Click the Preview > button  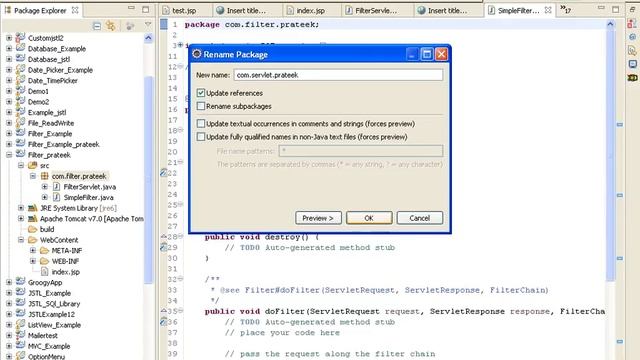pyautogui.click(x=318, y=218)
